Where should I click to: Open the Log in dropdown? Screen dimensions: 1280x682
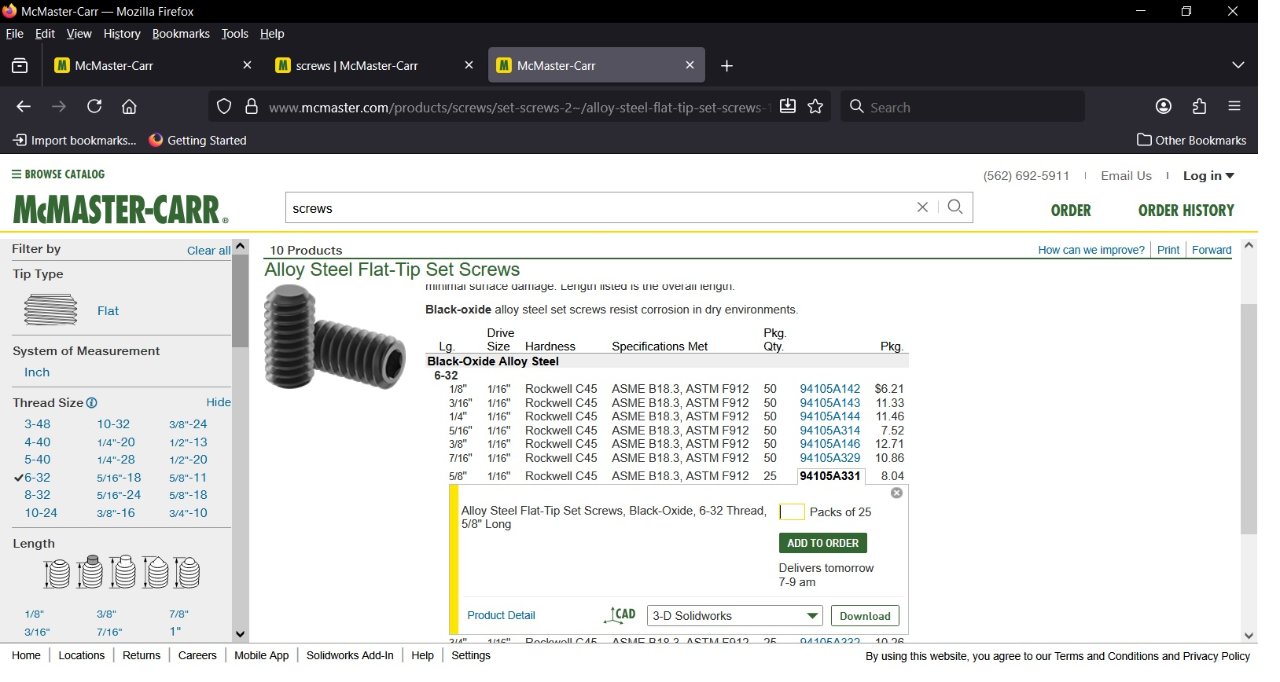tap(1208, 176)
